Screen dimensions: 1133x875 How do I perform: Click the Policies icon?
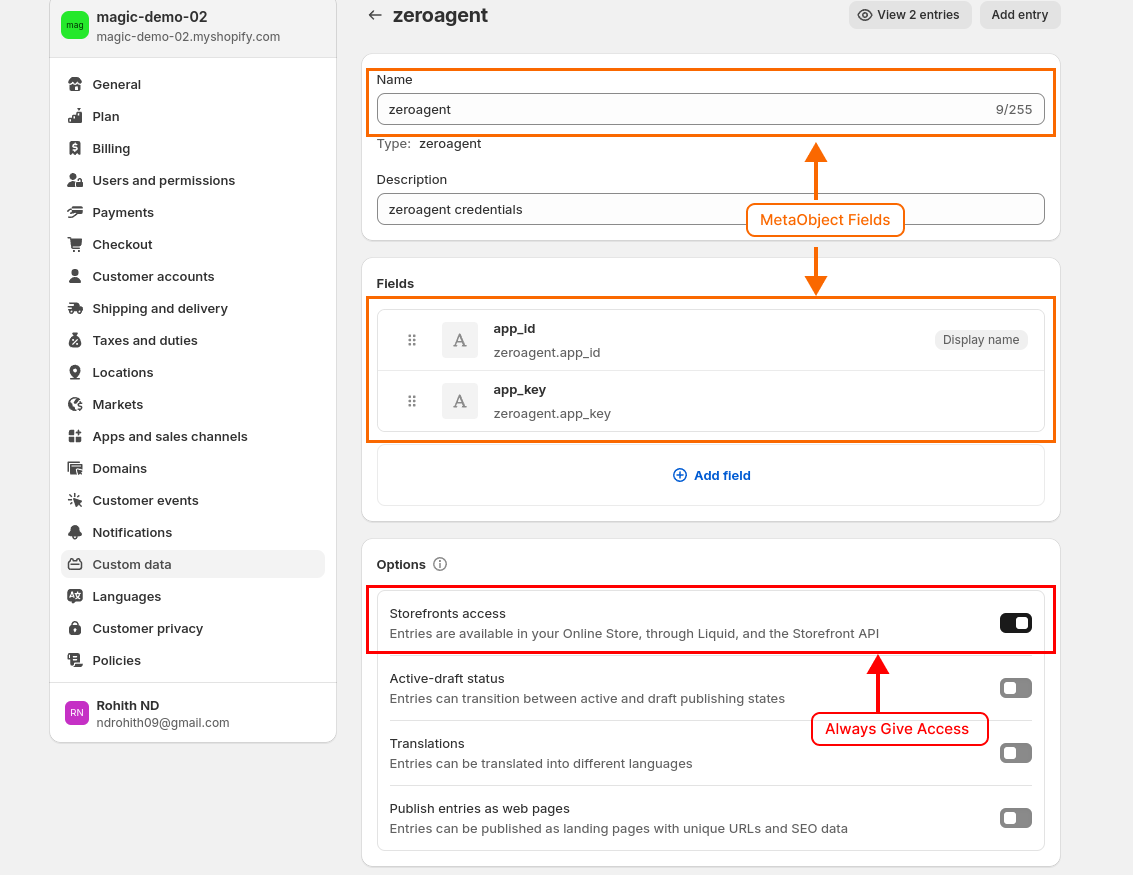pyautogui.click(x=75, y=660)
